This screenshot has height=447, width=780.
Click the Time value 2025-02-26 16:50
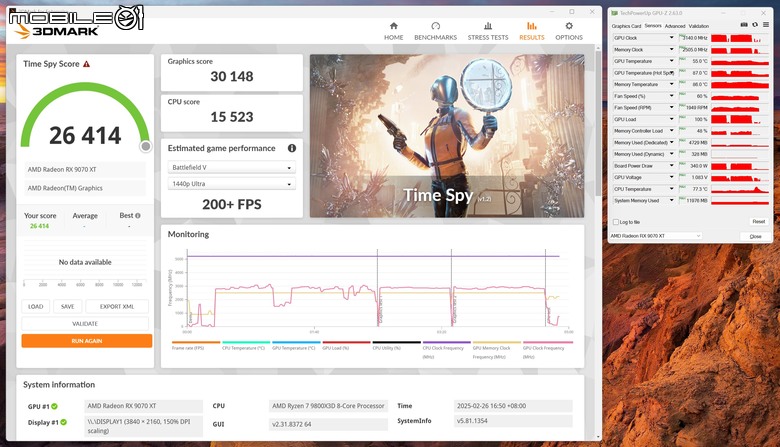coord(513,406)
